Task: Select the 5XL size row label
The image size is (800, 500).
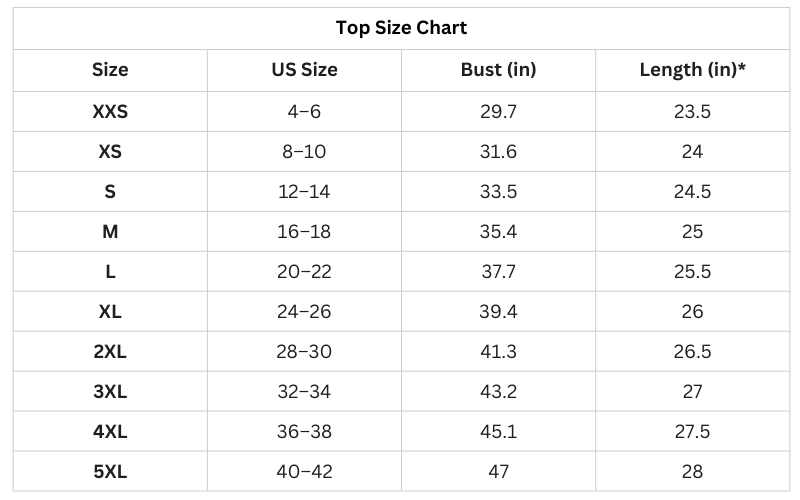Action: (x=110, y=471)
